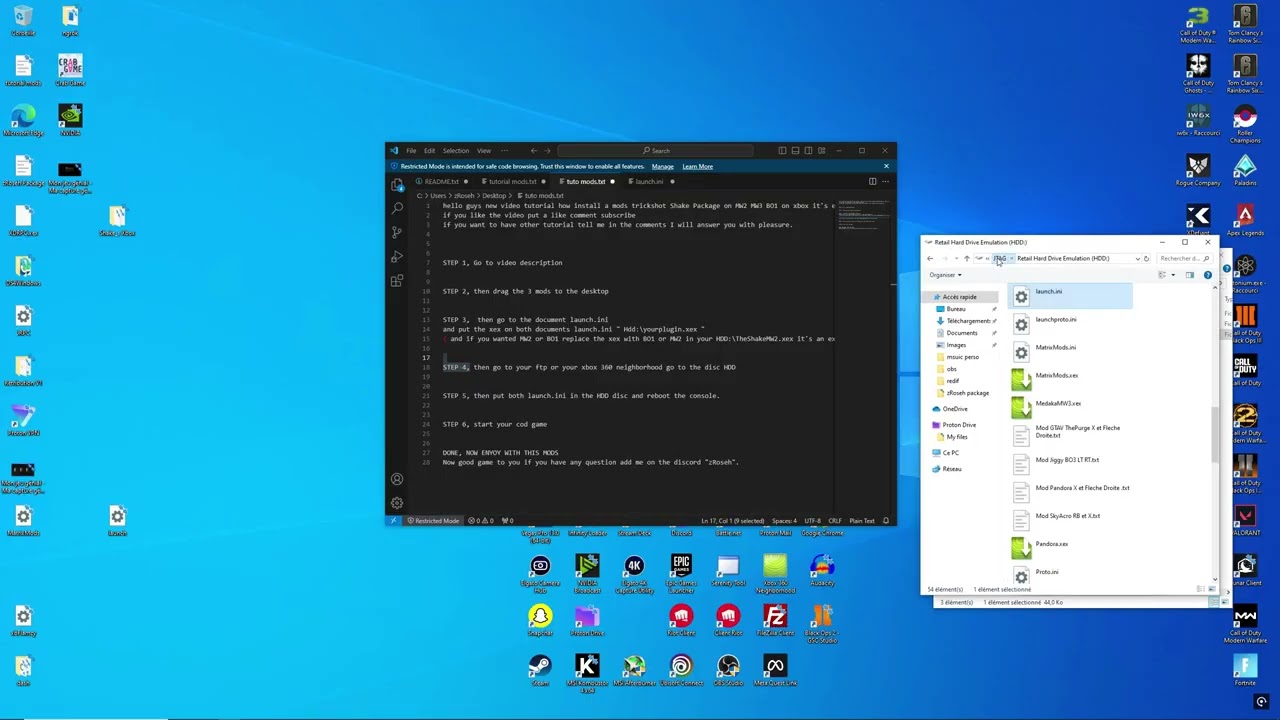Open Epic Games Launcher shortcut

point(681,572)
